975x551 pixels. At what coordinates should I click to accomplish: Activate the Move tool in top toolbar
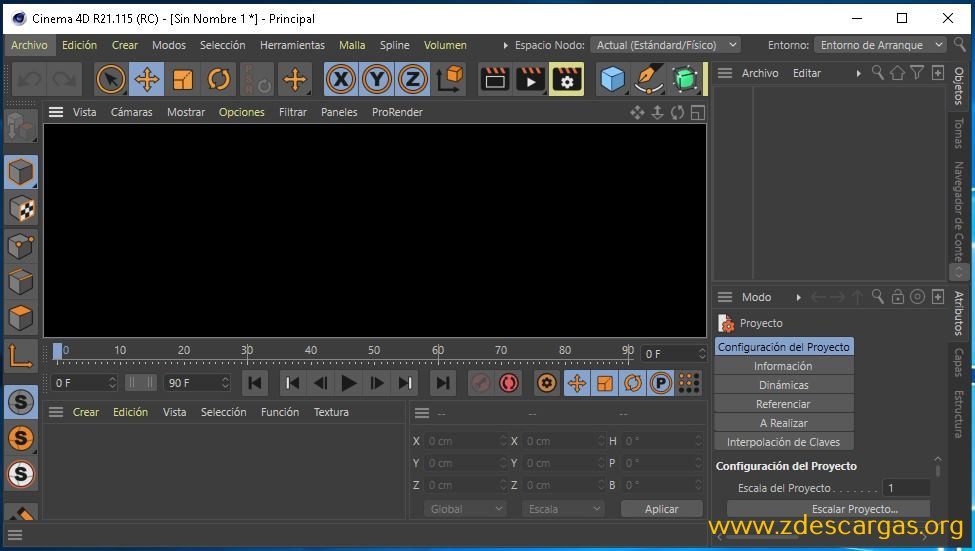click(x=147, y=80)
